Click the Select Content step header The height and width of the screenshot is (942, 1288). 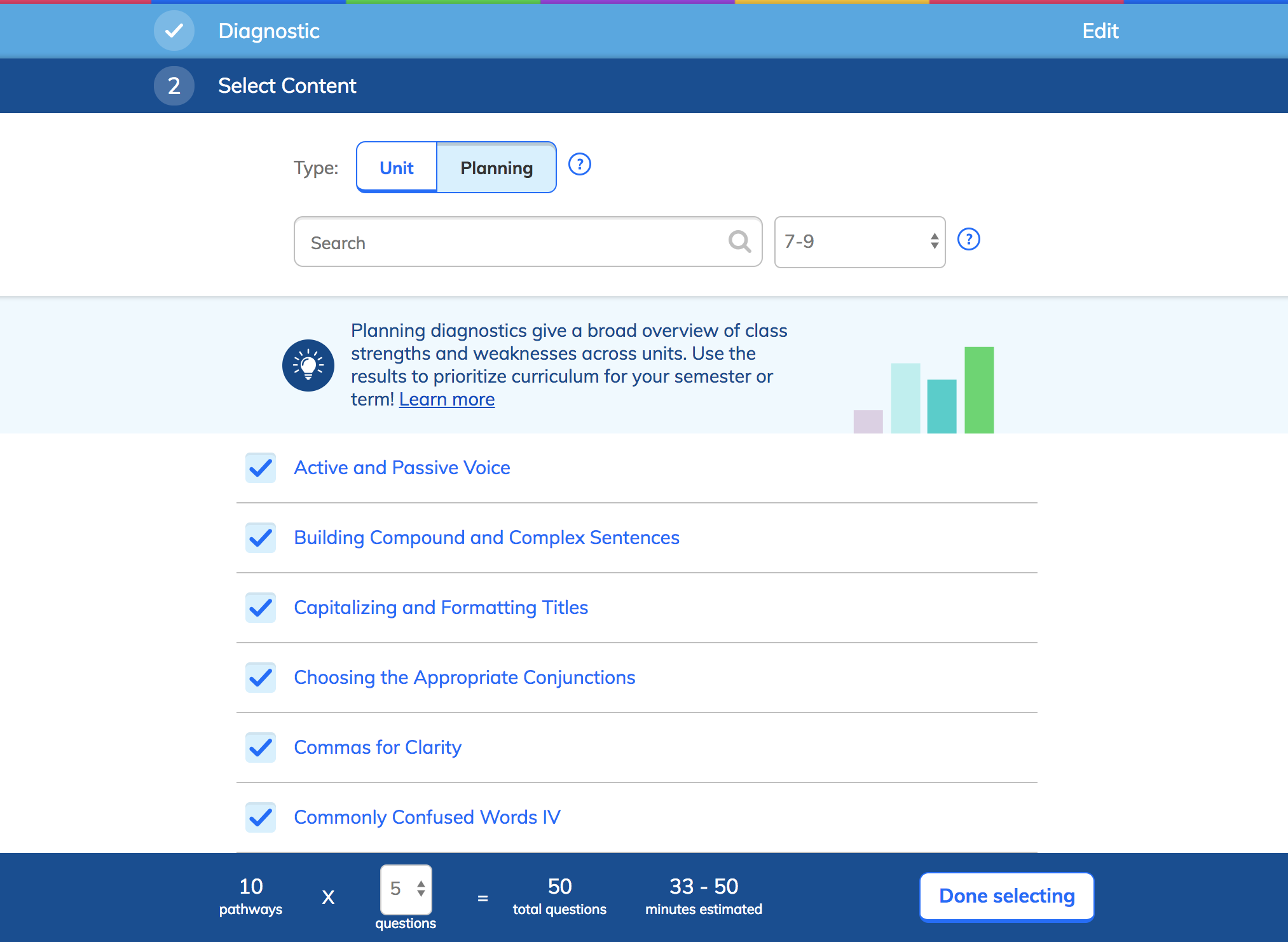click(287, 86)
